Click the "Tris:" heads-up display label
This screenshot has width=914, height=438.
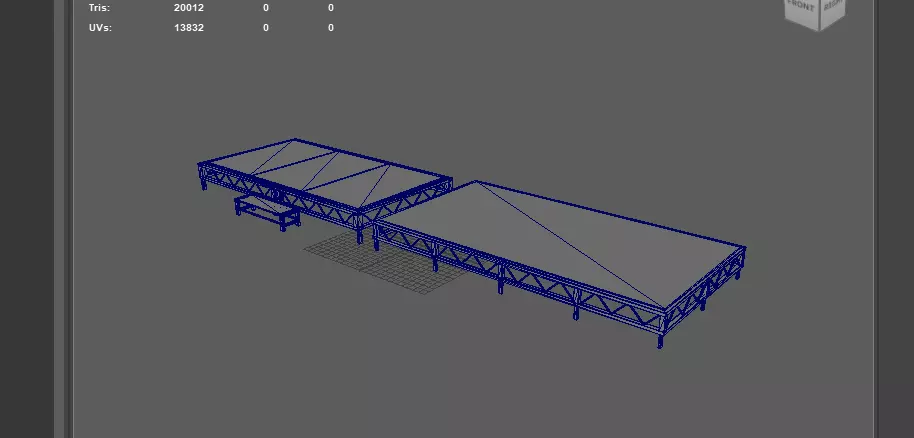[x=99, y=8]
